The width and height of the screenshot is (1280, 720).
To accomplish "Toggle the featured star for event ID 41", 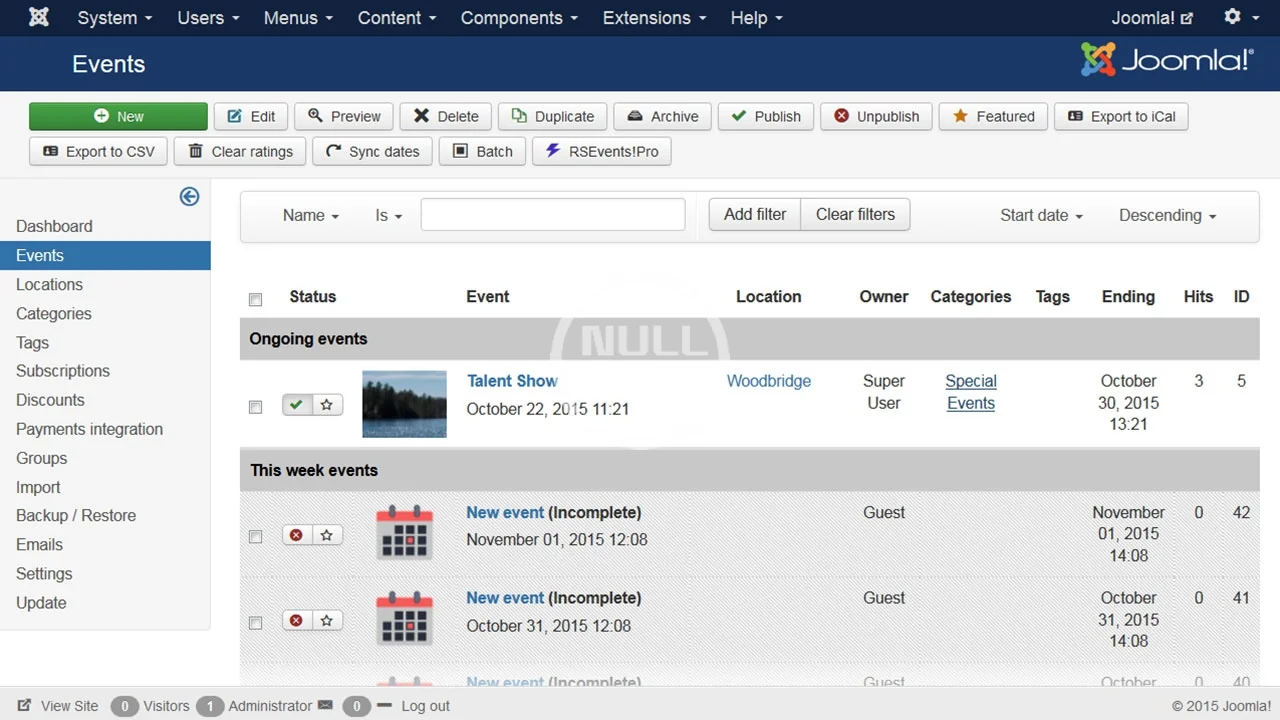I will (326, 621).
